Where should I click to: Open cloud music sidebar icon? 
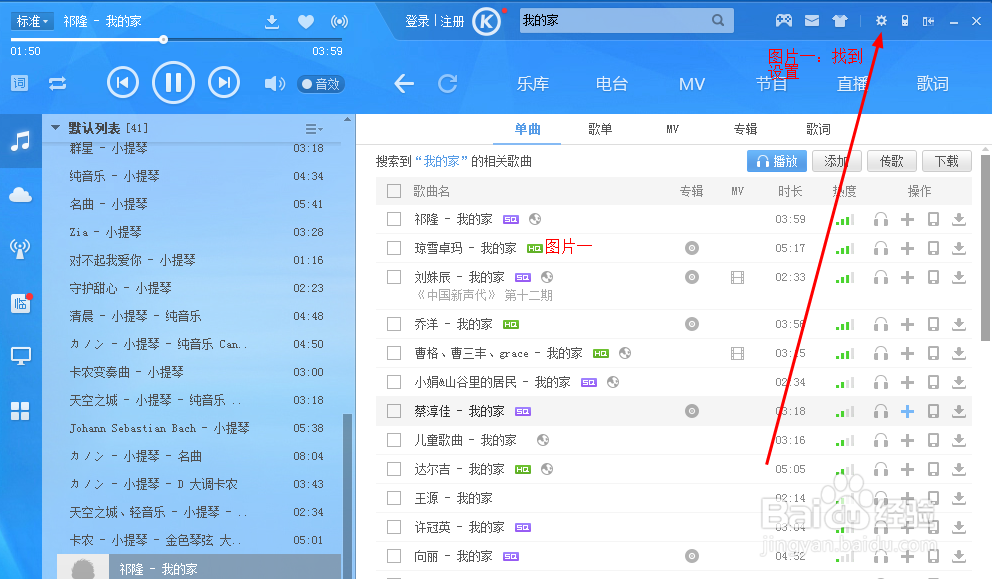tap(20, 195)
